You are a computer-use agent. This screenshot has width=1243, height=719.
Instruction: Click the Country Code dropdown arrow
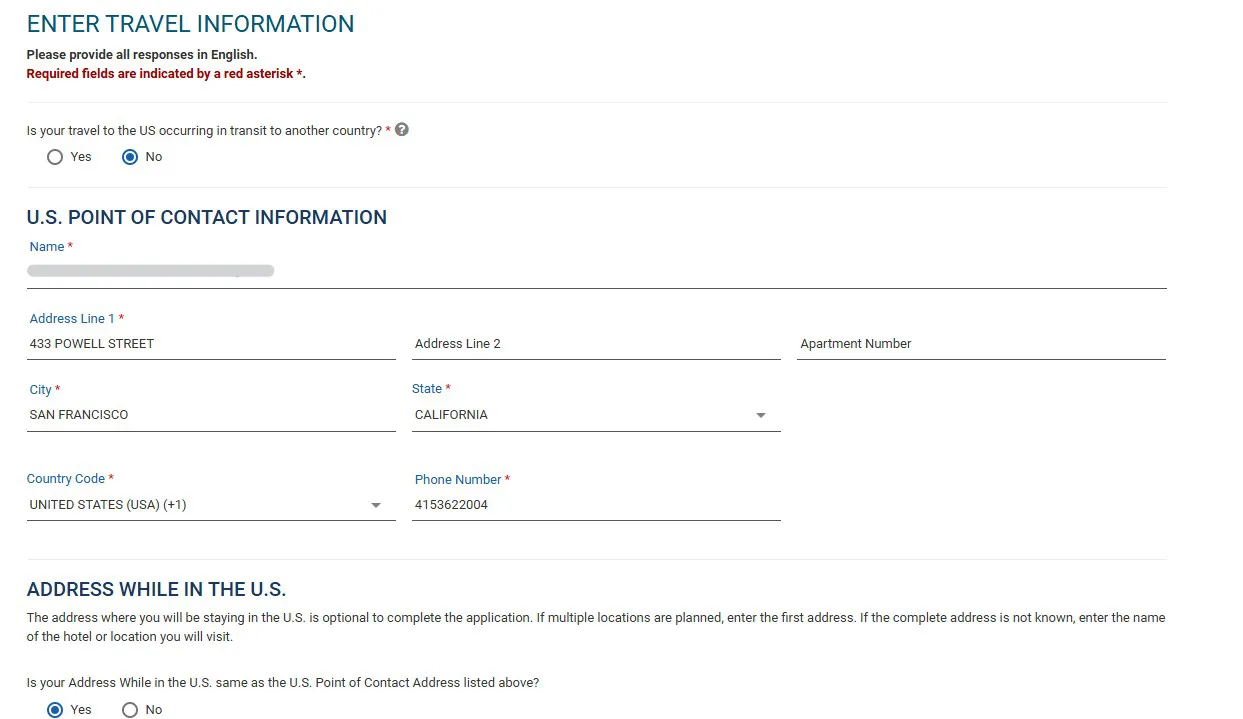point(376,505)
